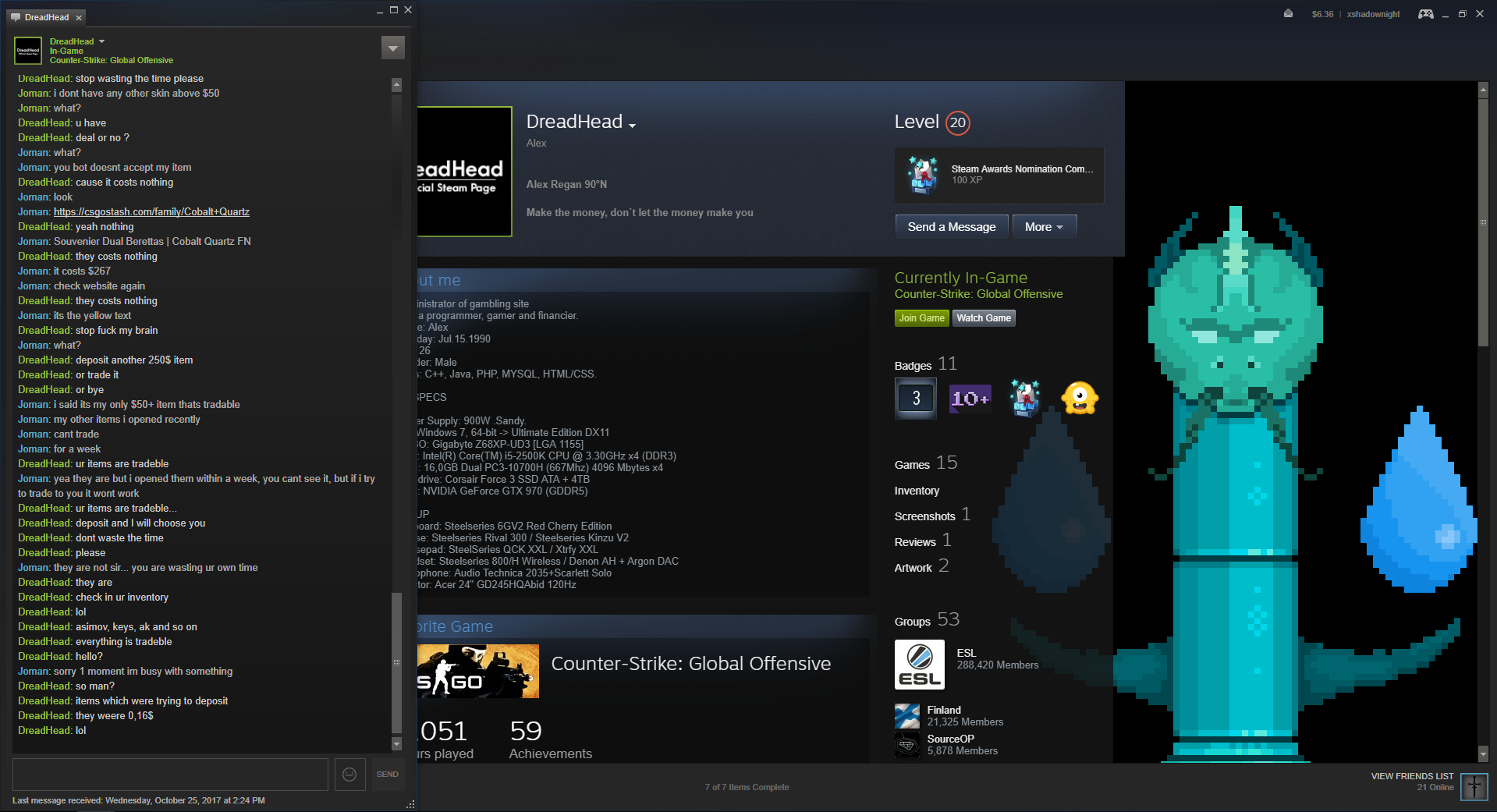Screen dimensions: 1497x812
Task: Open the csgostash Cobalt Quartz link
Action: [151, 211]
